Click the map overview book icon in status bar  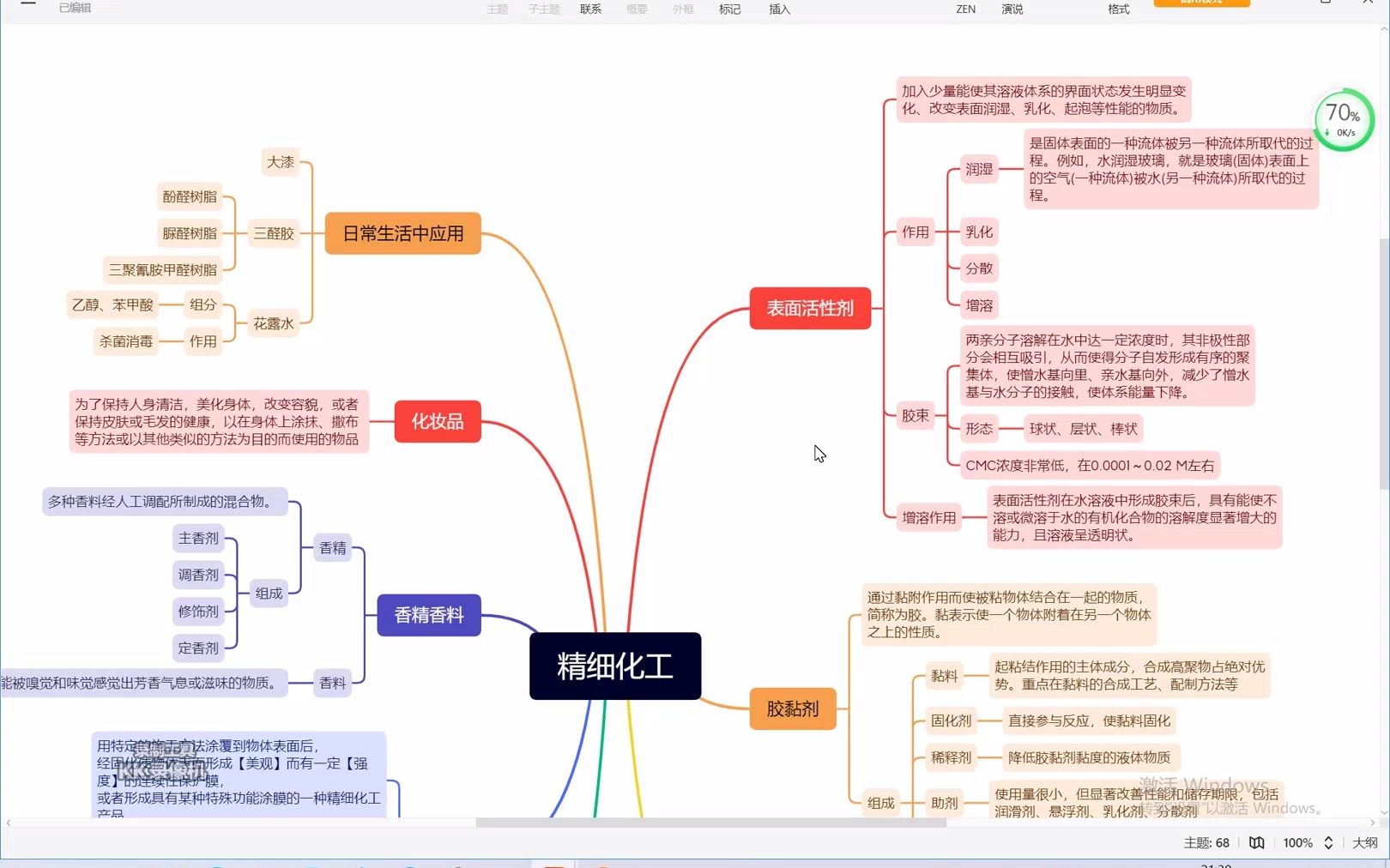[x=1256, y=843]
